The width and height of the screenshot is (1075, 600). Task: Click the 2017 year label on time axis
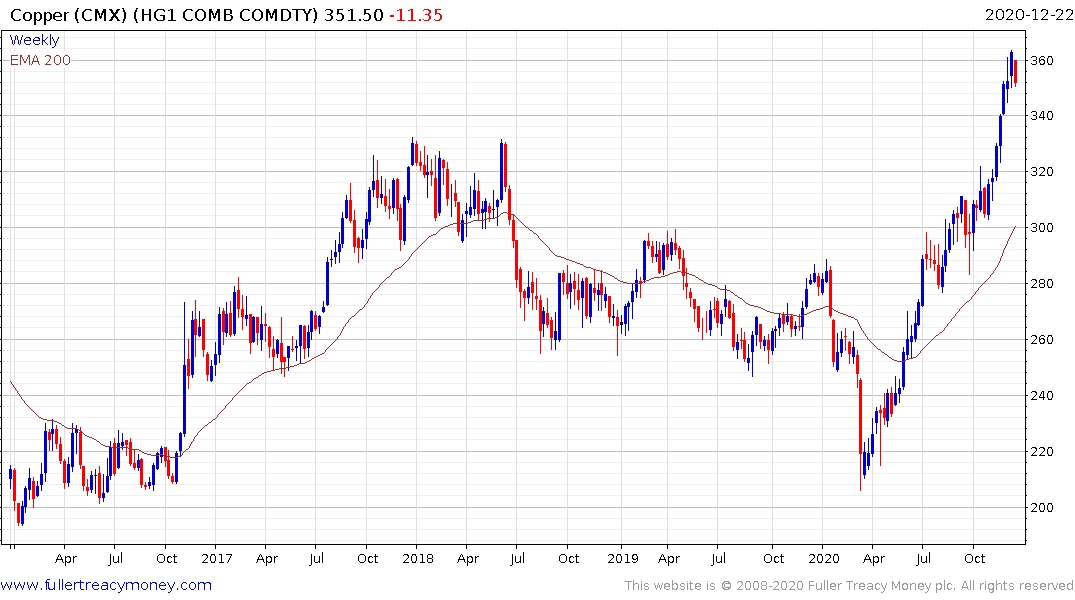point(217,559)
